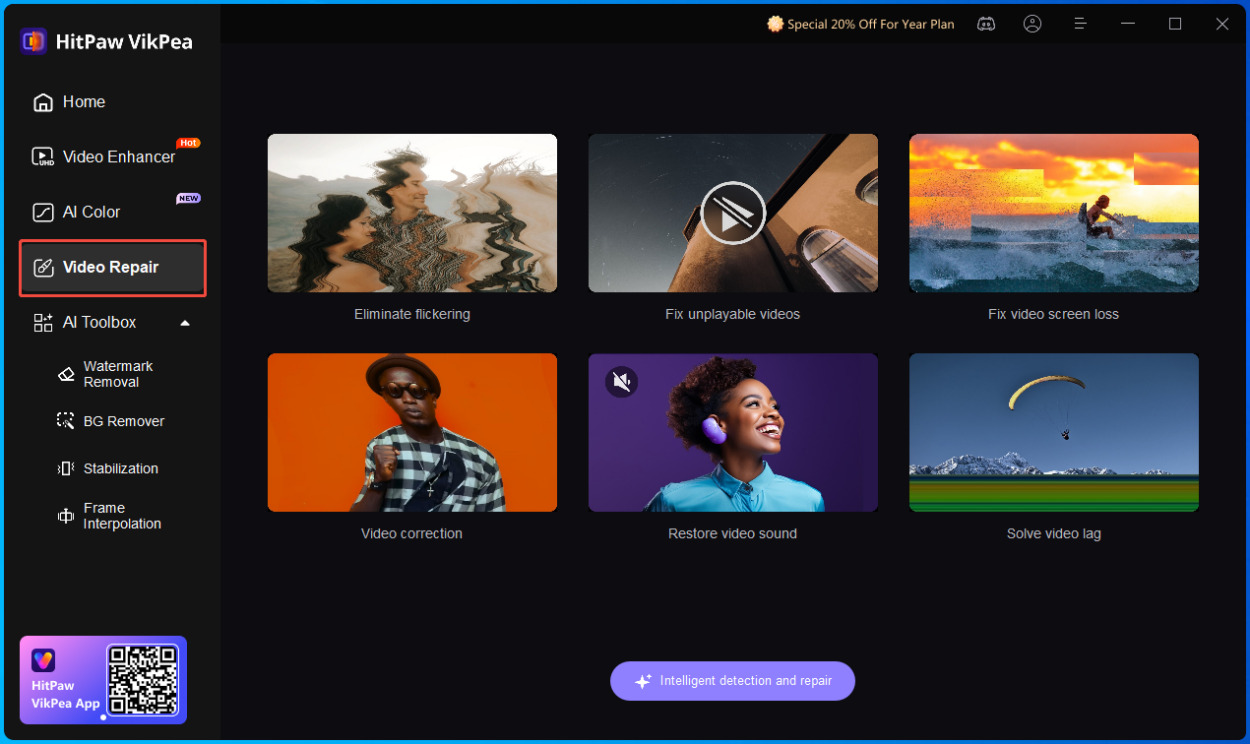Viewport: 1250px width, 744px height.
Task: Choose Fix video screen loss
Action: pos(1053,213)
